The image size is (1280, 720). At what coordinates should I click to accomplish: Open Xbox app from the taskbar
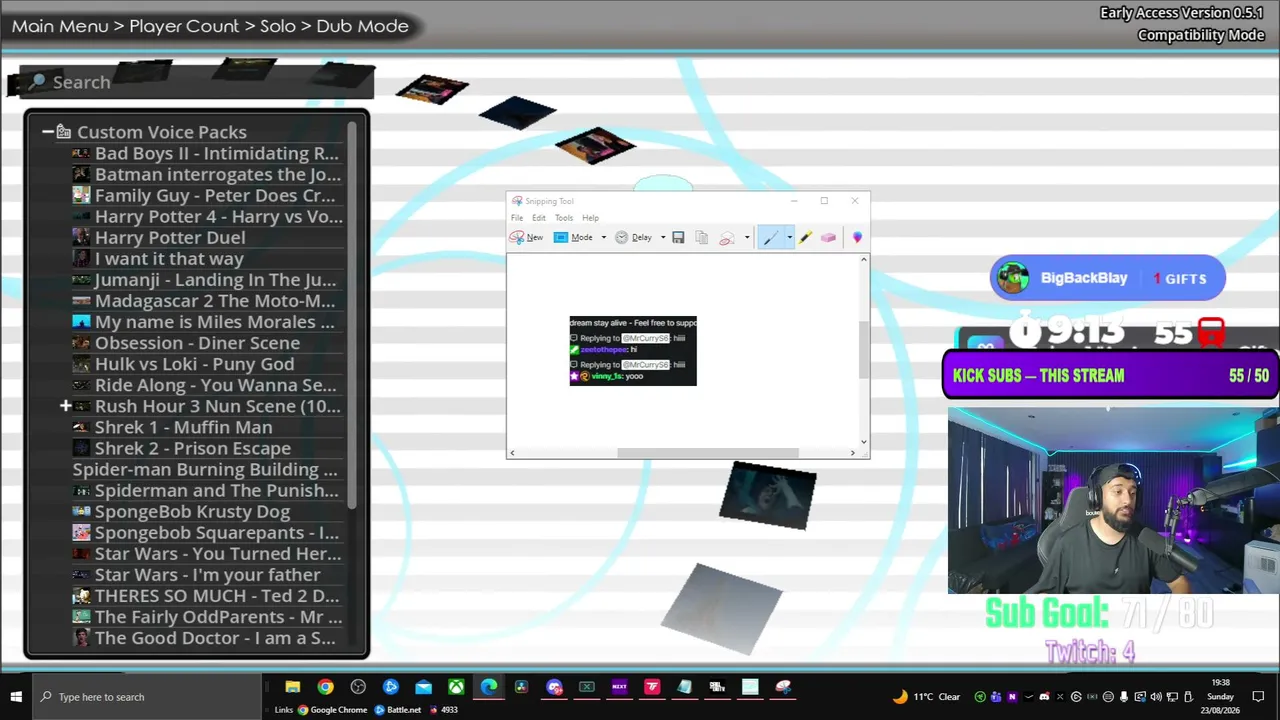[456, 687]
